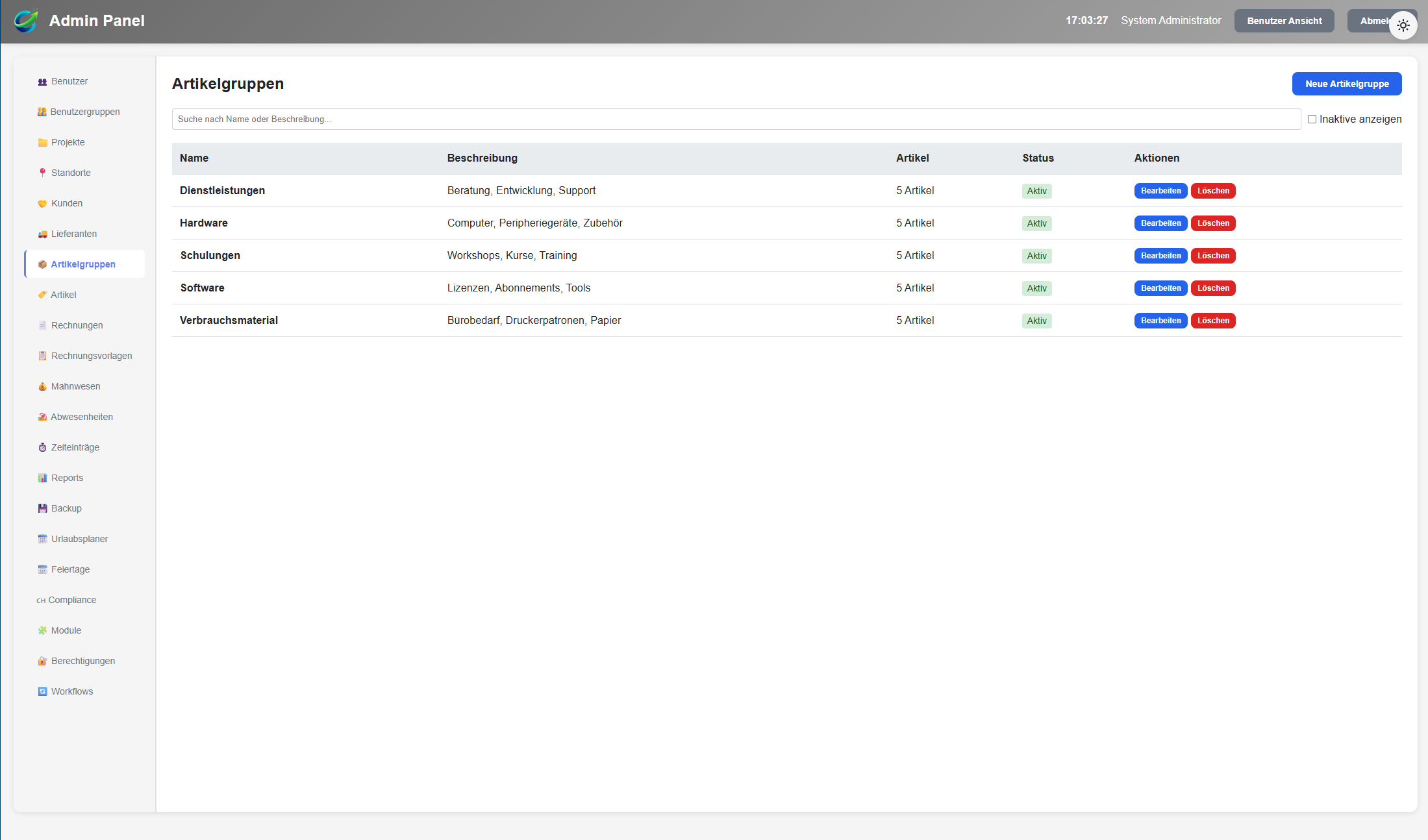Click the Zeiteinträge stopwatch icon
This screenshot has width=1428, height=840.
click(x=42, y=447)
